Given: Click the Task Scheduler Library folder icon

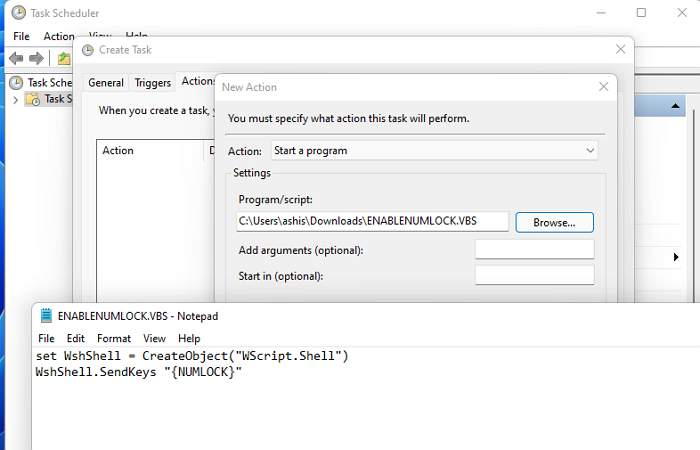Looking at the screenshot, I should (33, 99).
